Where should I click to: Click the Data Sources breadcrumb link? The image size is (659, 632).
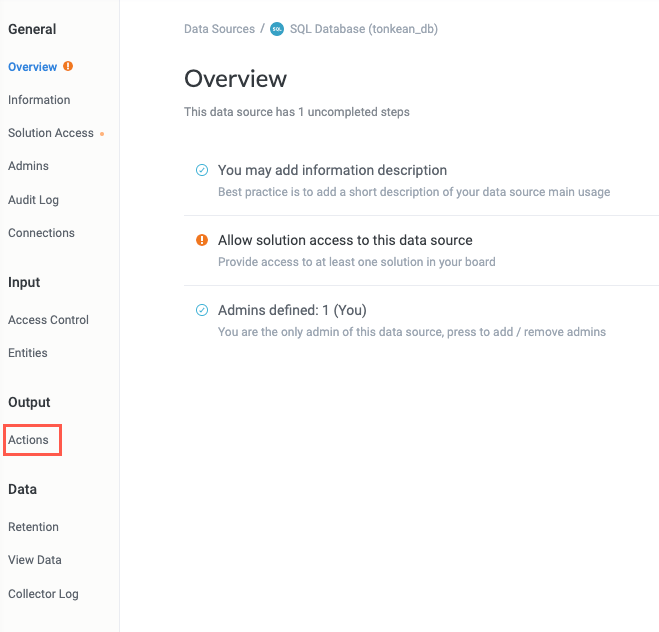tap(219, 29)
